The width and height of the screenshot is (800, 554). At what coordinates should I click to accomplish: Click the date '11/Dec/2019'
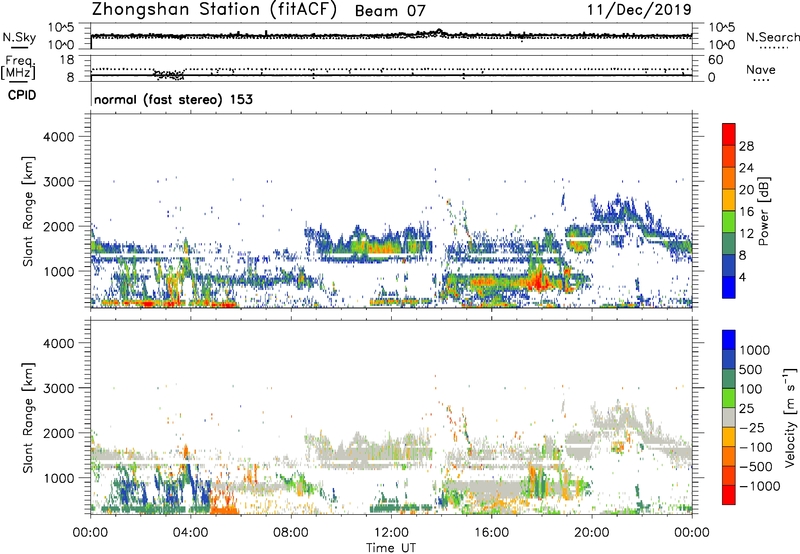coord(639,9)
